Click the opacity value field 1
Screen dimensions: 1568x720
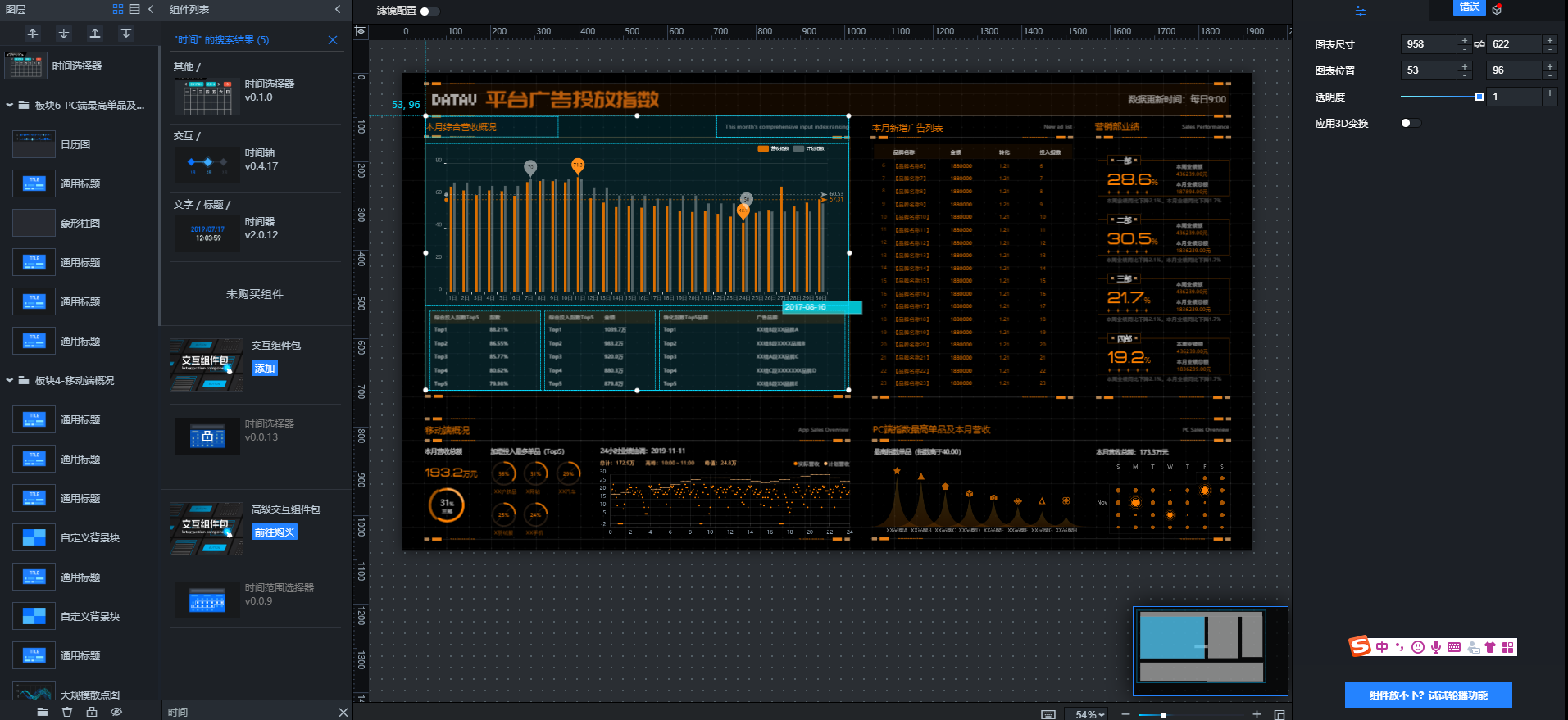tap(1514, 97)
